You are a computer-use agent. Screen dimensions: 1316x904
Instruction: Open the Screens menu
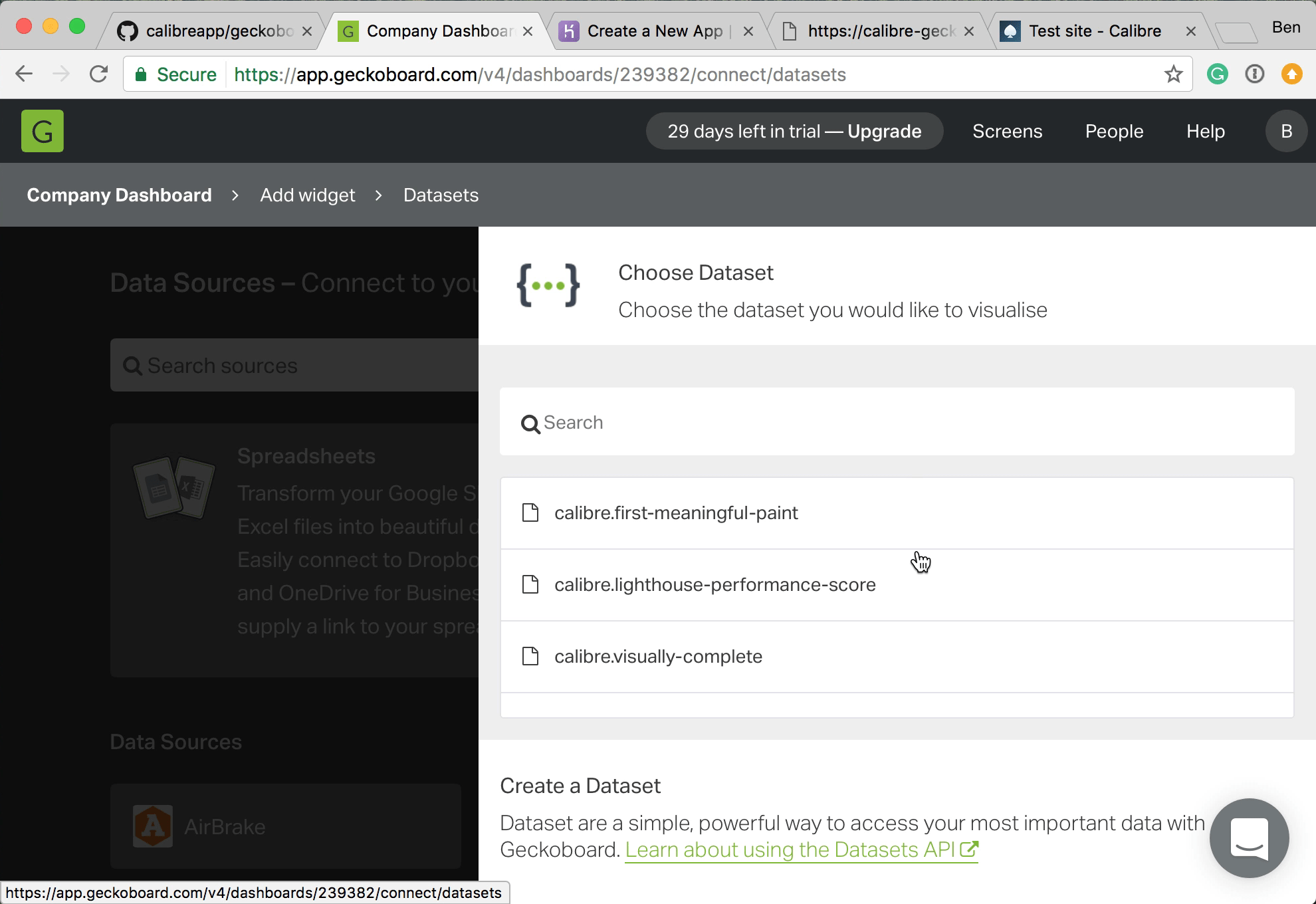(1007, 131)
